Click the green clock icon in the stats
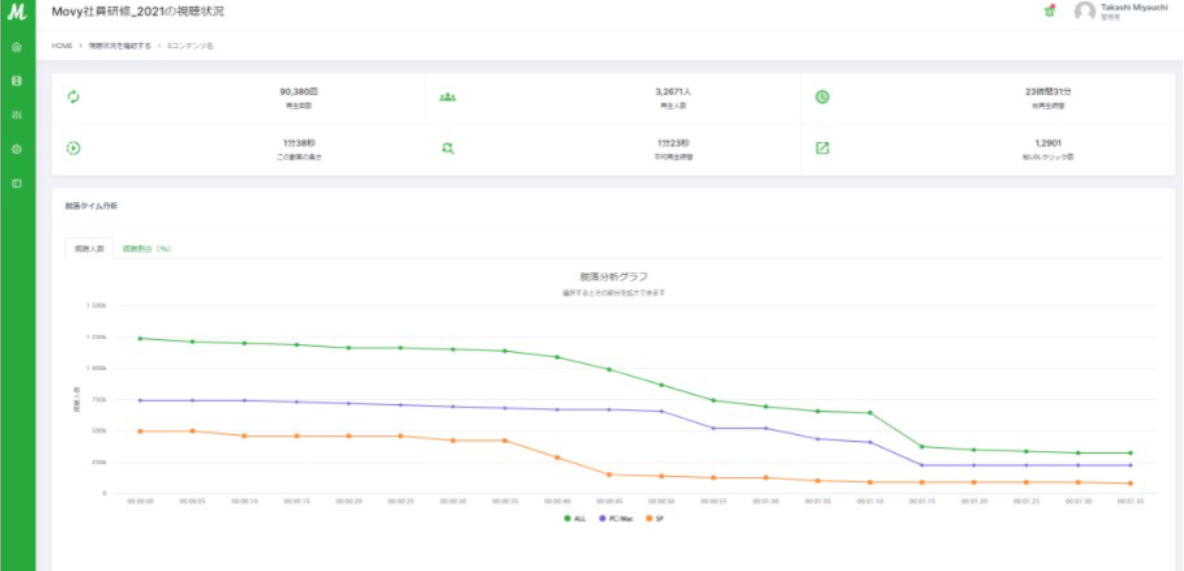1184x571 pixels. tap(822, 97)
